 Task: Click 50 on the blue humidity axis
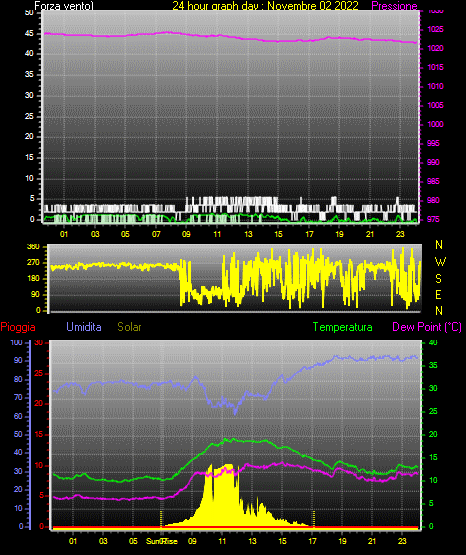point(18,434)
